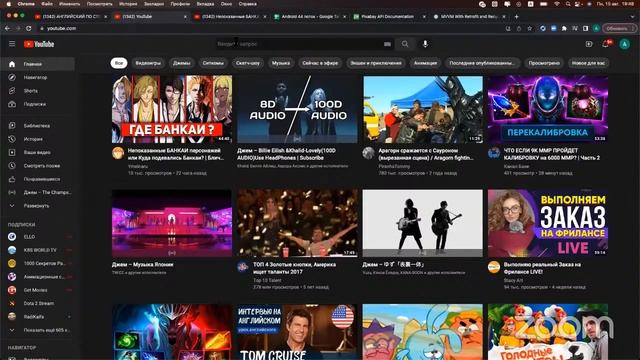Viewport: 640px width, 360px height.
Task: Open Библиотека in the sidebar
Action: tap(38, 126)
